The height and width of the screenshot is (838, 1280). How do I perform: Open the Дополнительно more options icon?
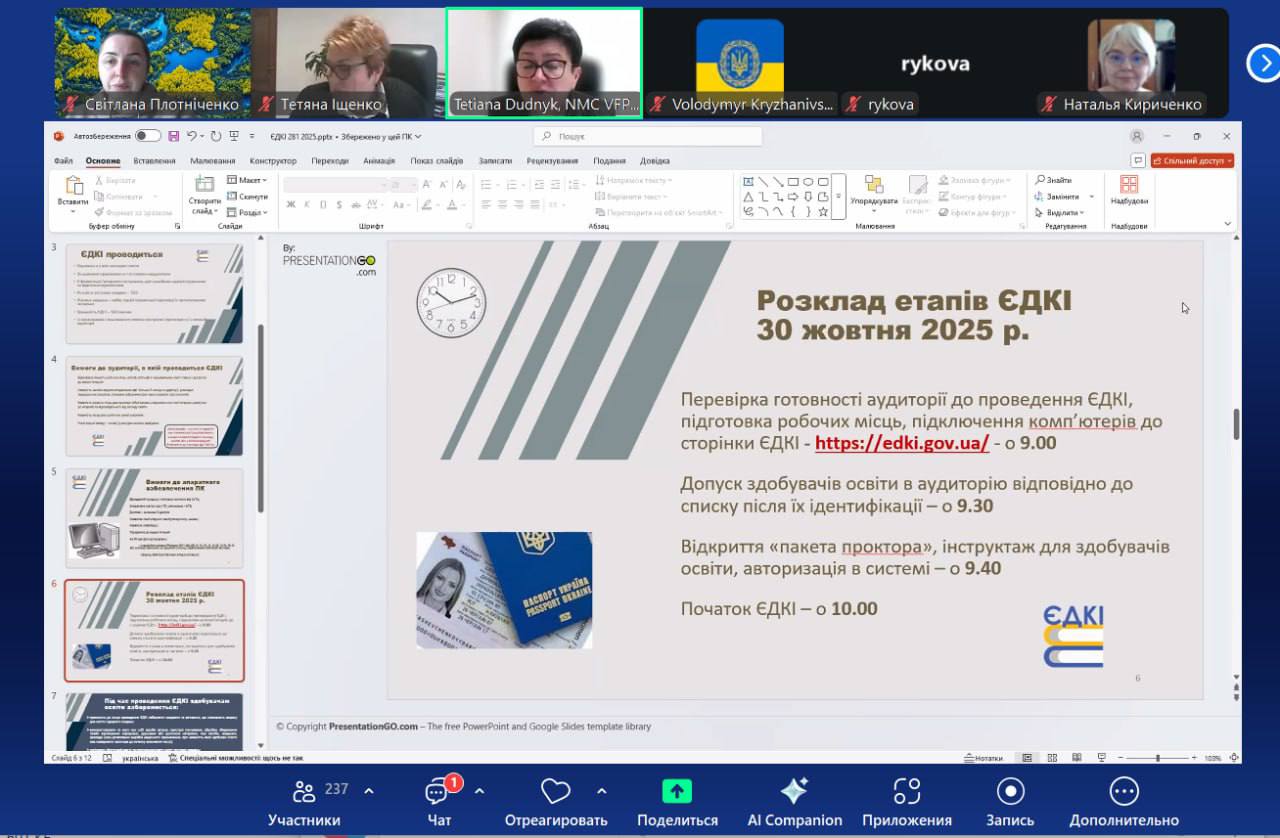(x=1124, y=792)
